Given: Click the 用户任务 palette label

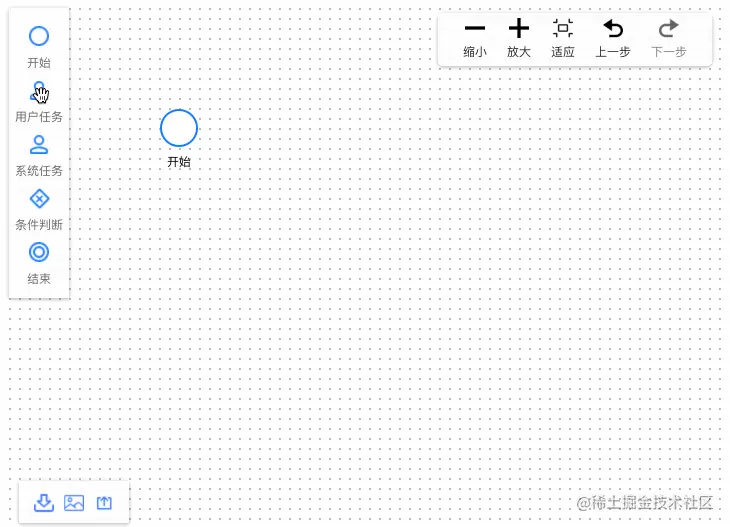Looking at the screenshot, I should click(x=39, y=116).
